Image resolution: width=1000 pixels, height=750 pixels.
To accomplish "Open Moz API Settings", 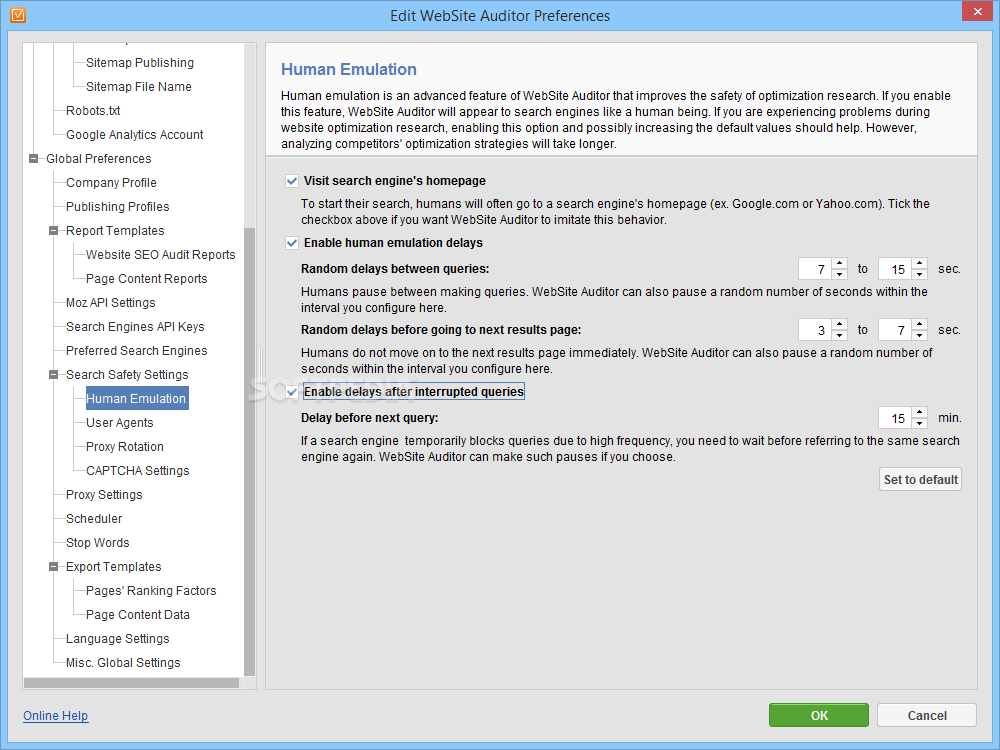I will coord(110,303).
